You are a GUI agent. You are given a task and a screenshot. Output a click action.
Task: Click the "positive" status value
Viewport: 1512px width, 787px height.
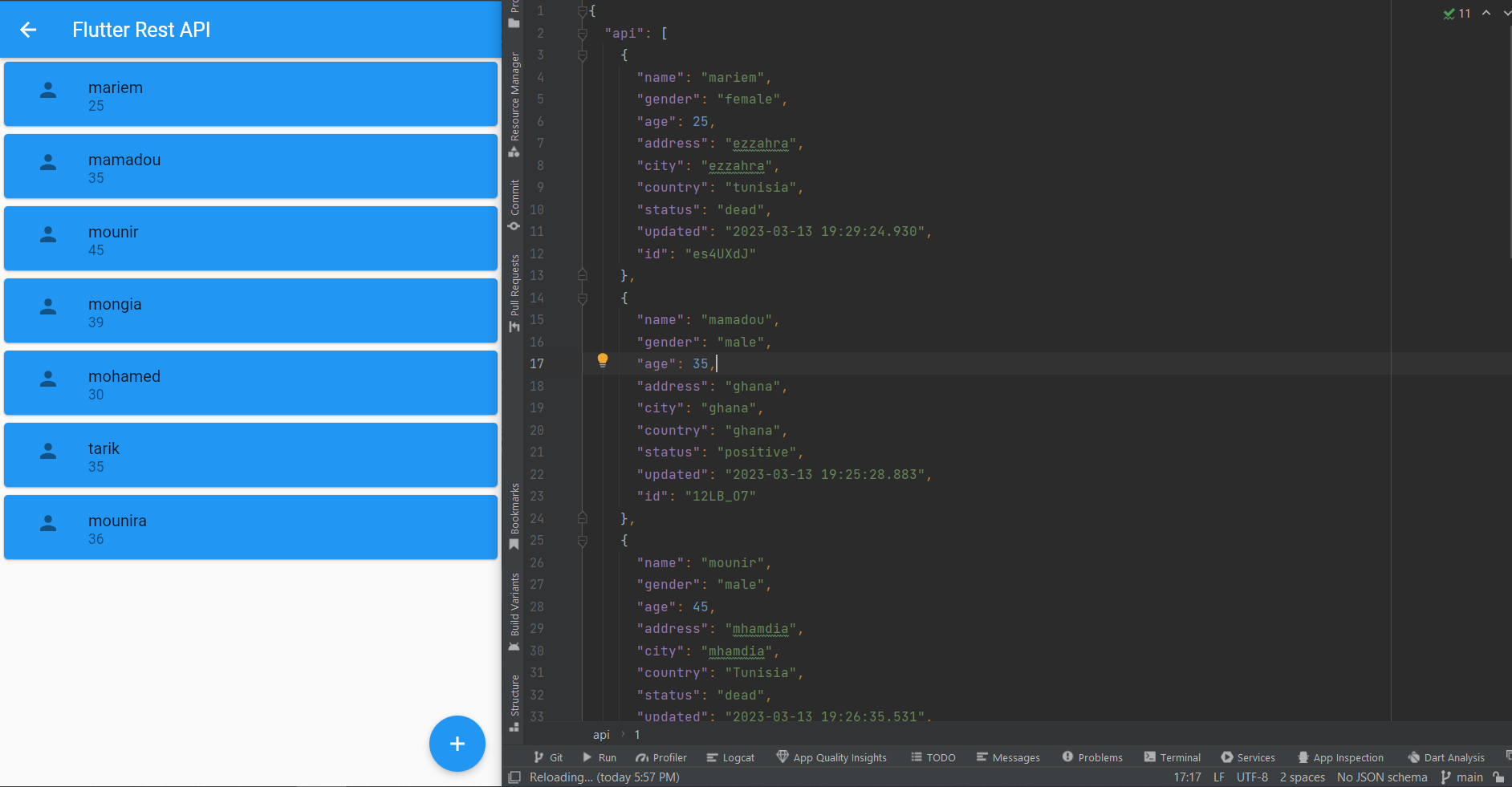756,452
